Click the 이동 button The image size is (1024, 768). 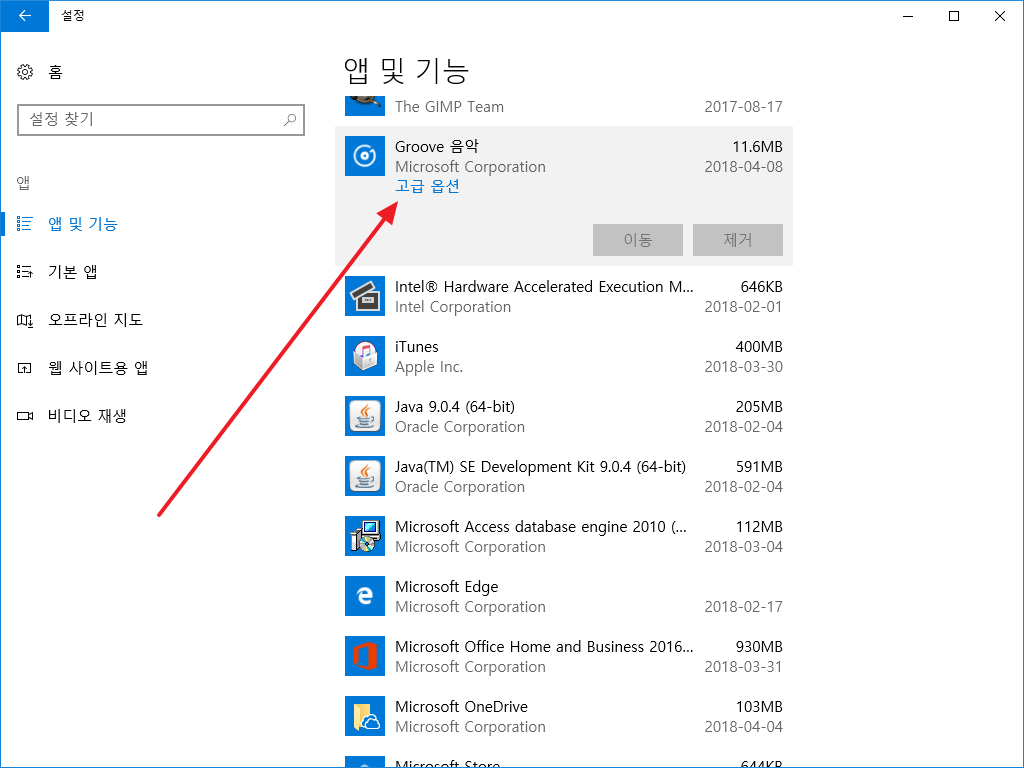click(637, 240)
